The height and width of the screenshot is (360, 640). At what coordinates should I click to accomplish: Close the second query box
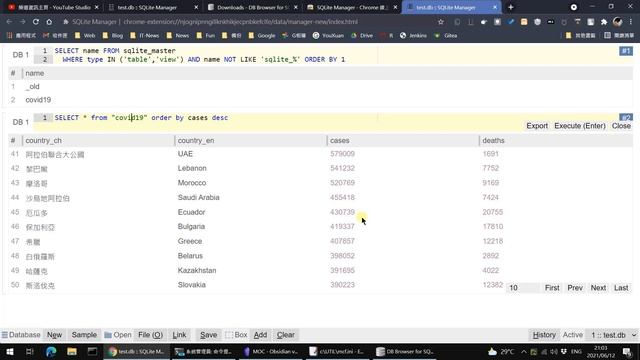(x=621, y=126)
